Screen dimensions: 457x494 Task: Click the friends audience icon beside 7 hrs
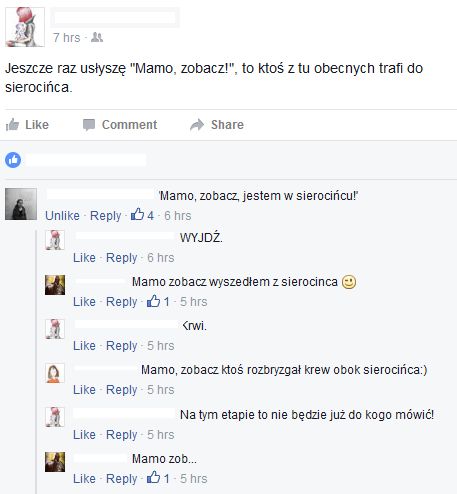coord(97,37)
